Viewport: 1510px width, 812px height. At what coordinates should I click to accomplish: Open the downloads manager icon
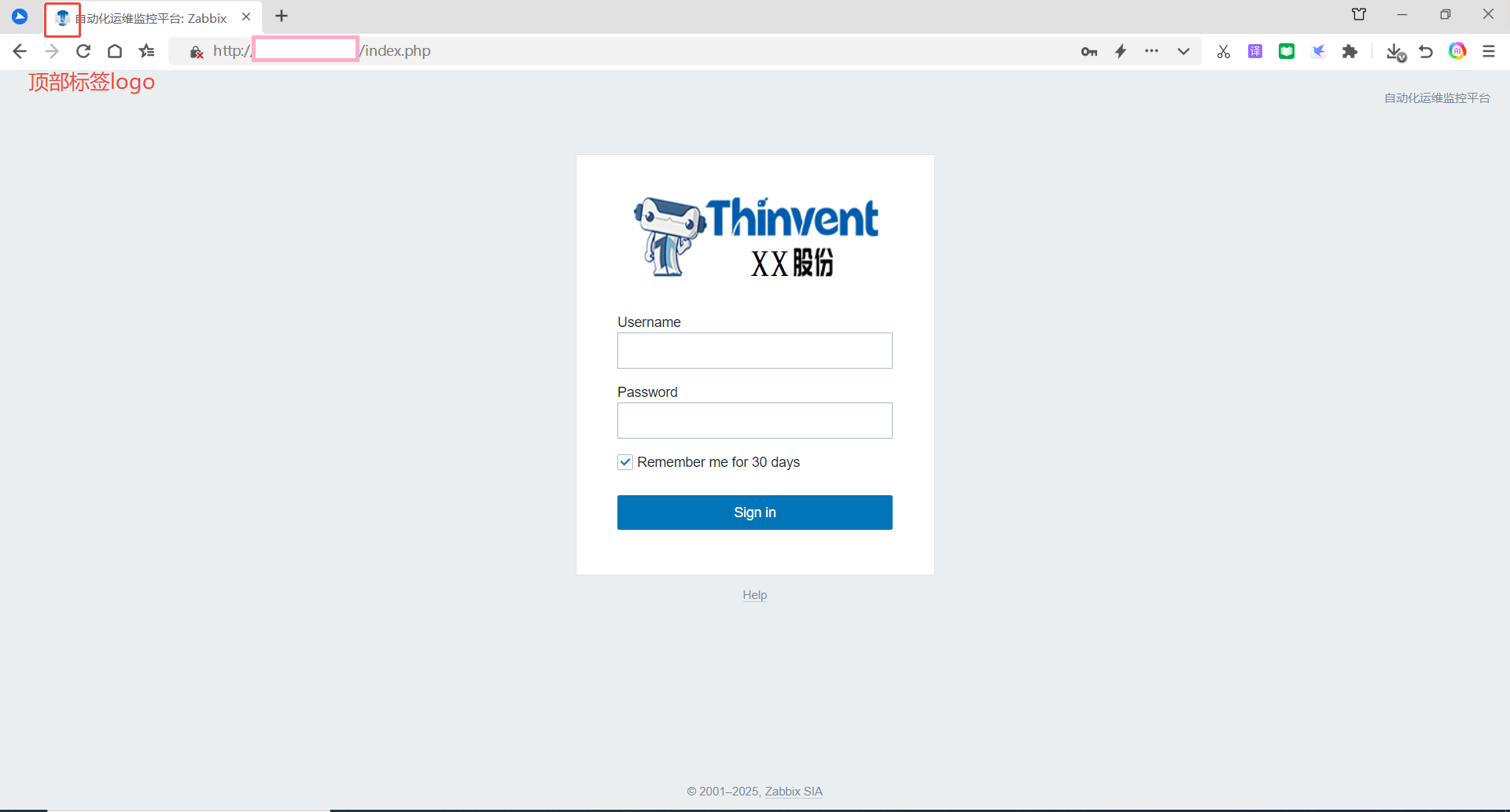[1396, 52]
